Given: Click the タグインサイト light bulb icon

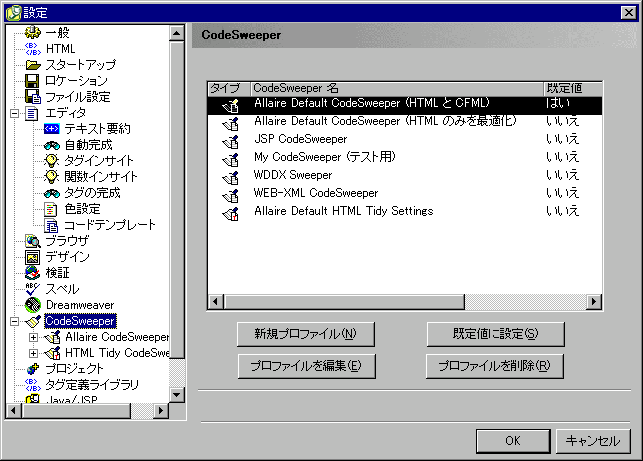Looking at the screenshot, I should point(52,161).
